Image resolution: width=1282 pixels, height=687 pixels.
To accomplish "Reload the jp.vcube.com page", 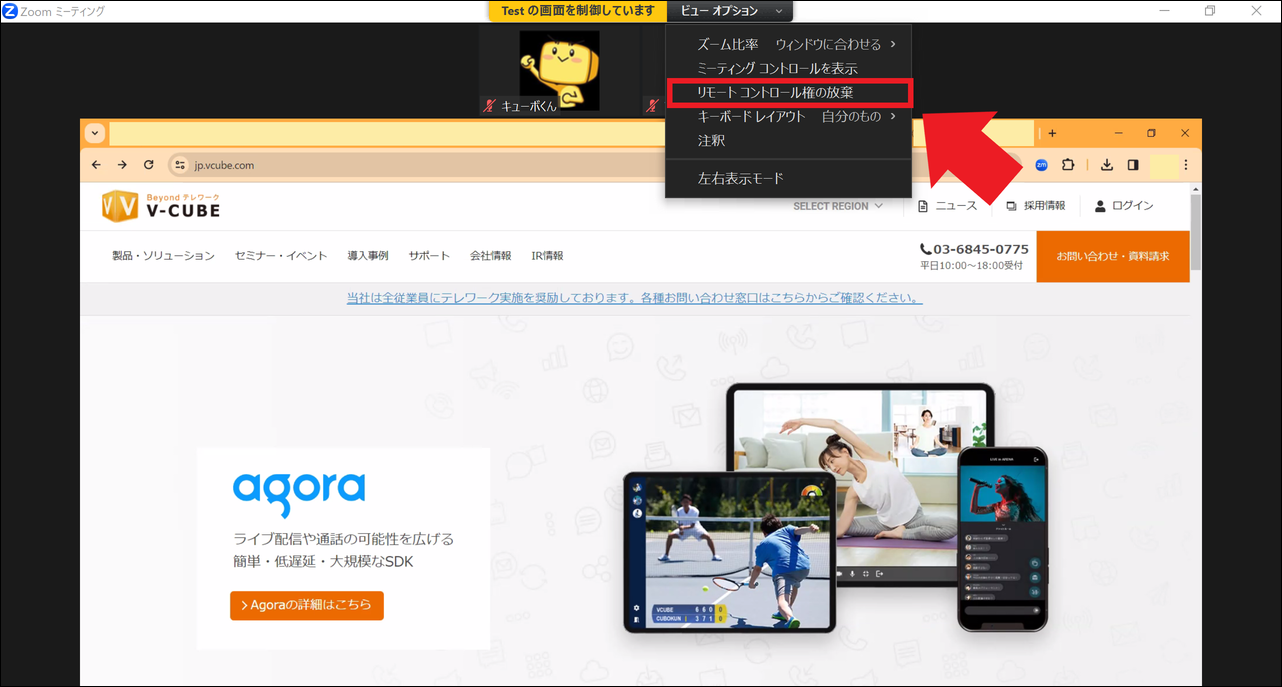I will [x=149, y=165].
